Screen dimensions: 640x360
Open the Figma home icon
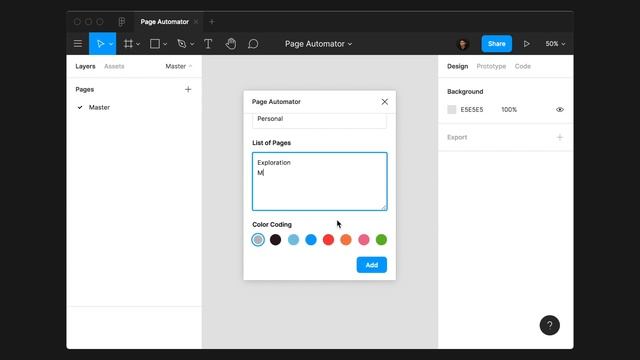122,22
